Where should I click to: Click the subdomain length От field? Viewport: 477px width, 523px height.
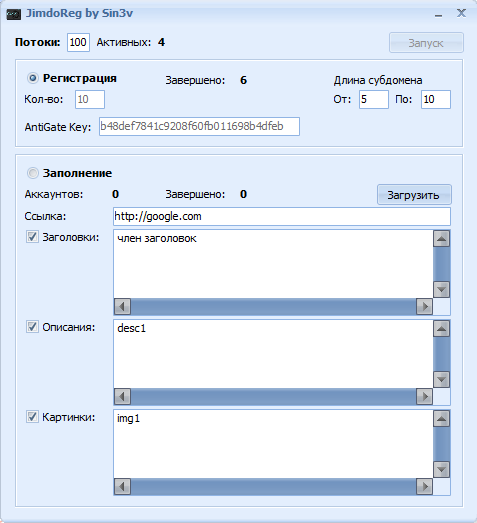[x=374, y=99]
